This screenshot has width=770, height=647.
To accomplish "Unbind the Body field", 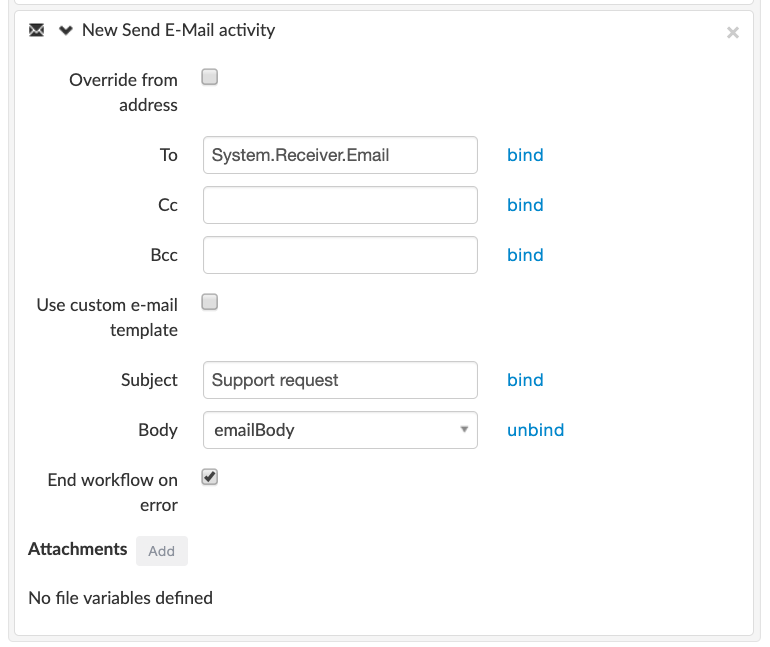I will coord(535,430).
